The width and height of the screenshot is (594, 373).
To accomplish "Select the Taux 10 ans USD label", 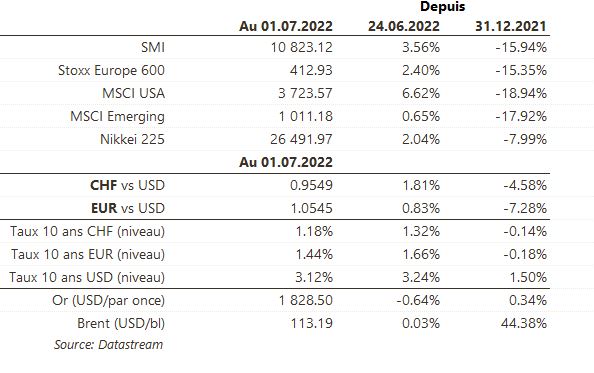I will (x=87, y=277).
